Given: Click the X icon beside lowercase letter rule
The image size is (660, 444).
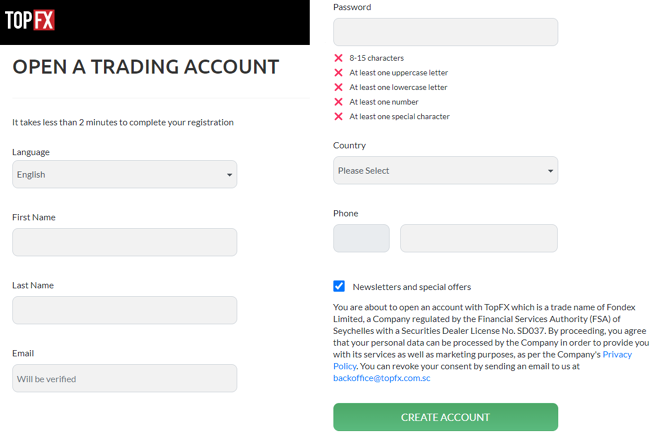Looking at the screenshot, I should [x=338, y=87].
